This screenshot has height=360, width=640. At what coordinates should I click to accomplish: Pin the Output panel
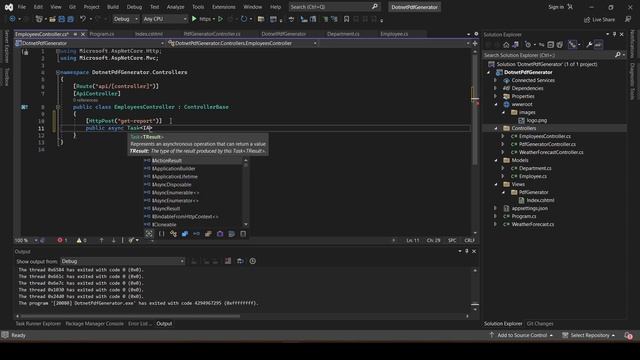pos(467,251)
